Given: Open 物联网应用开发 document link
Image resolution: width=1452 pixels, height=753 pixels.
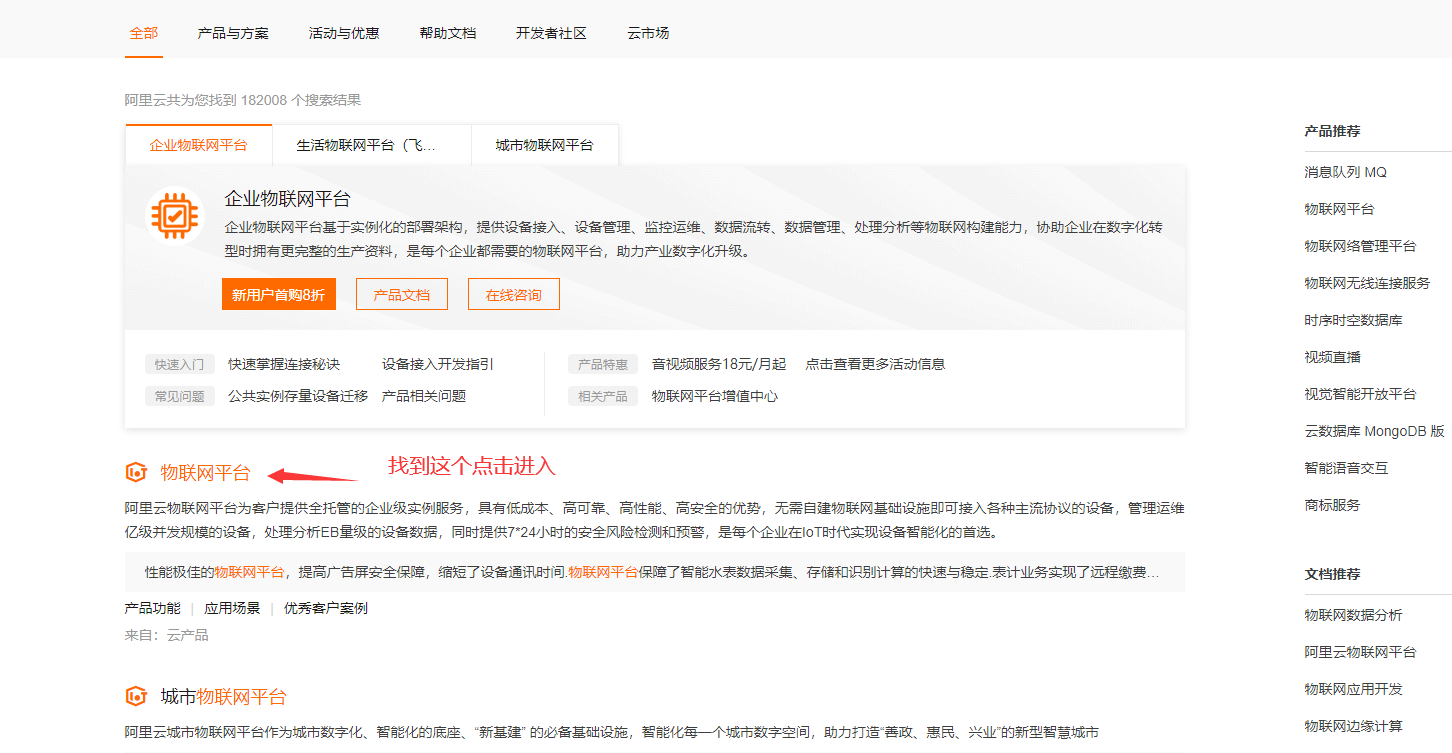Looking at the screenshot, I should [1353, 689].
